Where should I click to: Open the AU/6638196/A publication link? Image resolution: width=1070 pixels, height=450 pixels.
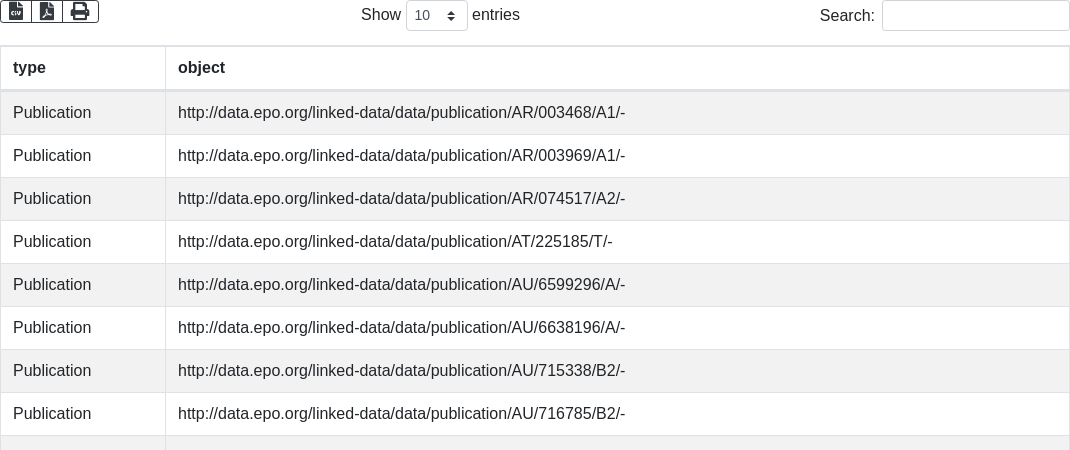[401, 328]
